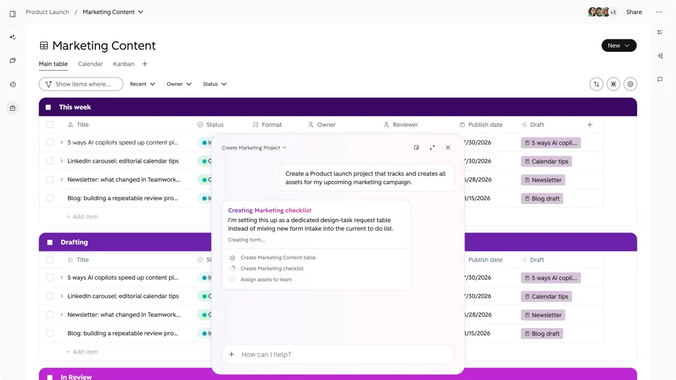This screenshot has height=380, width=676.
Task: Expand LinkedIn carousel row in This week
Action: (62, 161)
